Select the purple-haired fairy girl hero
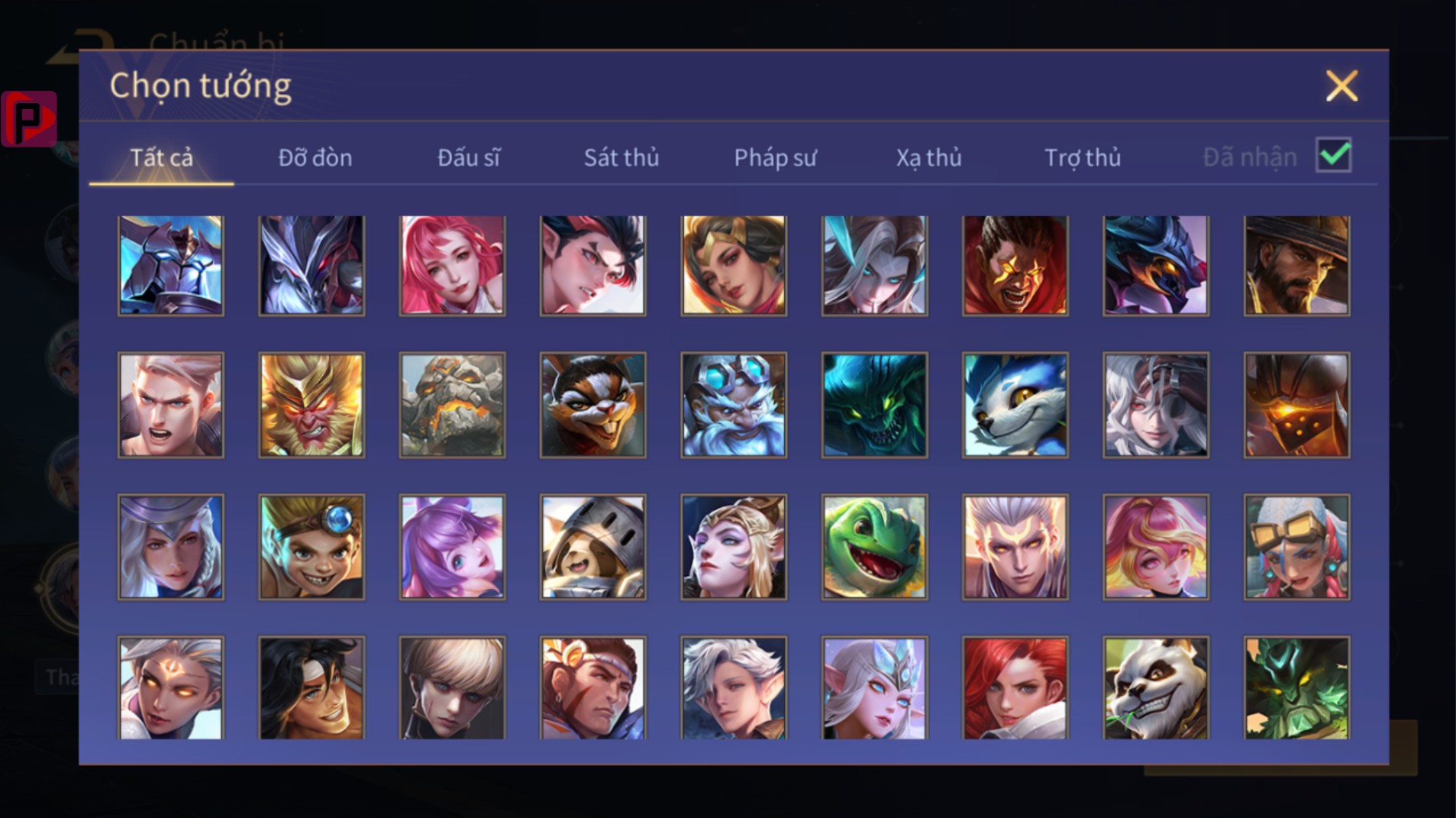The height and width of the screenshot is (818, 1456). pyautogui.click(x=452, y=546)
